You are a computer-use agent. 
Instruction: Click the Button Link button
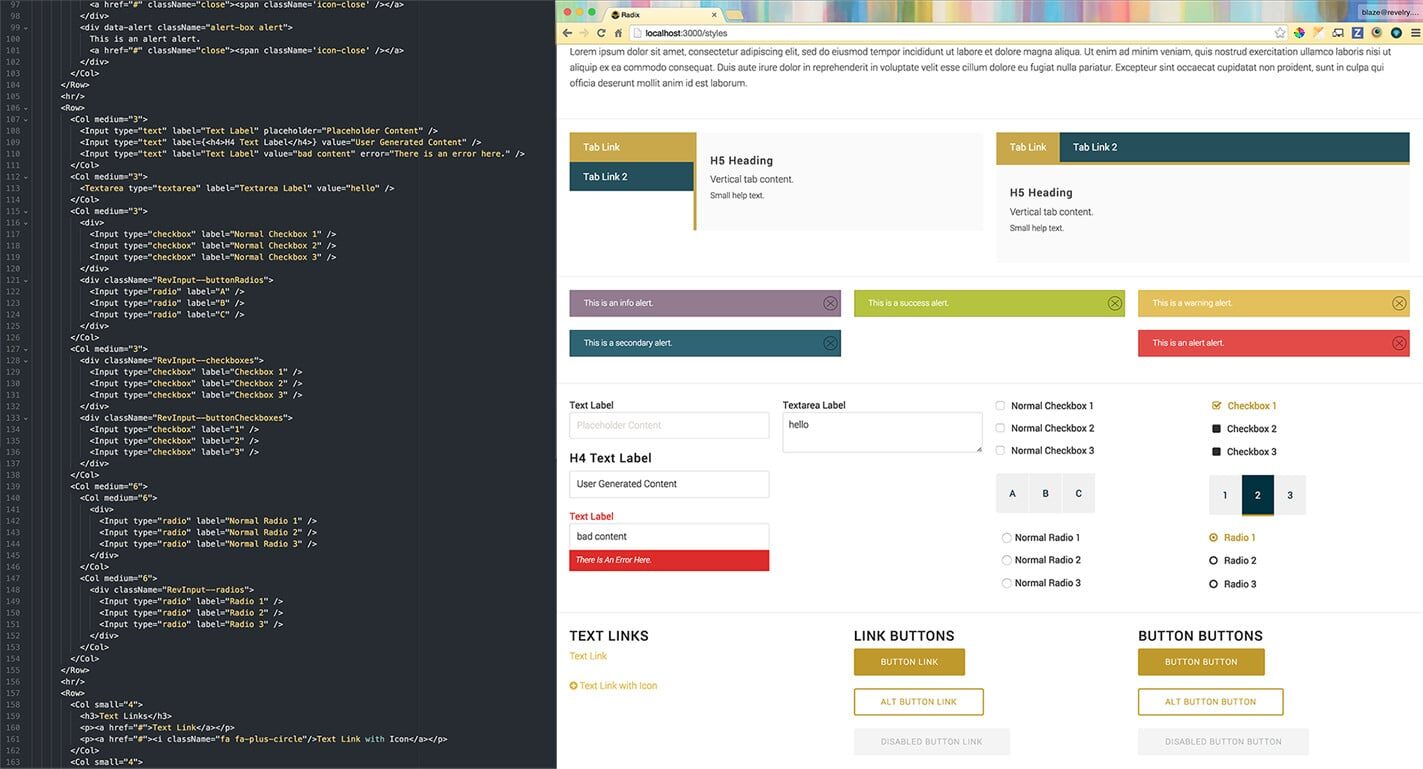pyautogui.click(x=909, y=662)
